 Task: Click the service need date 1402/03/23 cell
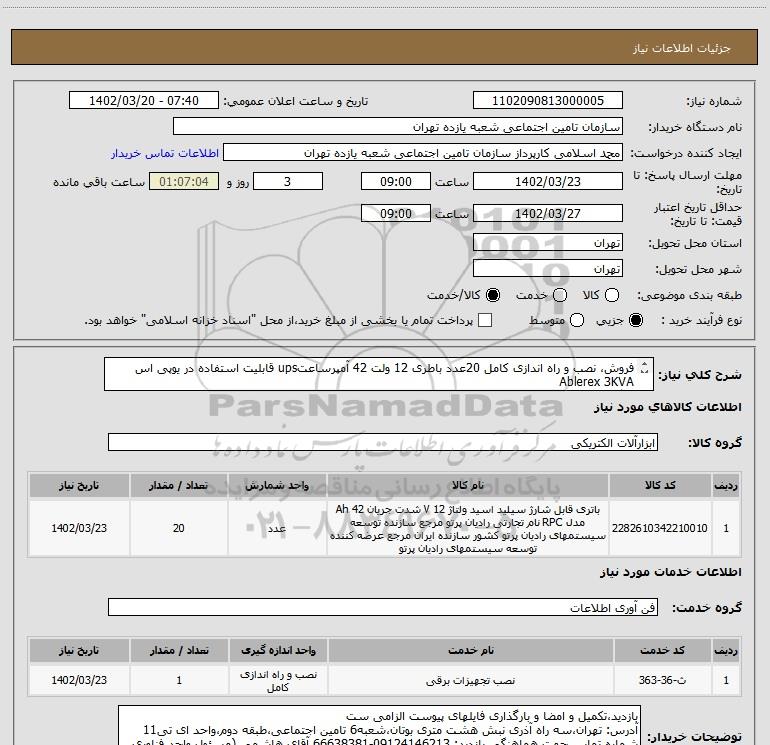[79, 681]
